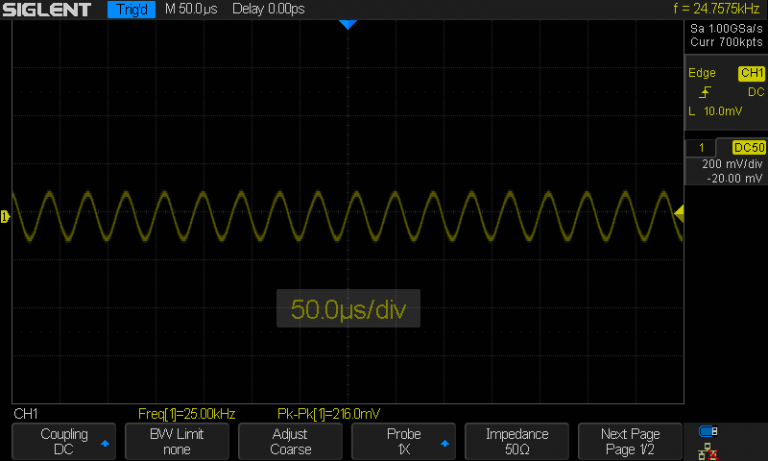768x461 pixels.
Task: Click the yellow trigger level arrow on right edge
Action: pos(679,213)
